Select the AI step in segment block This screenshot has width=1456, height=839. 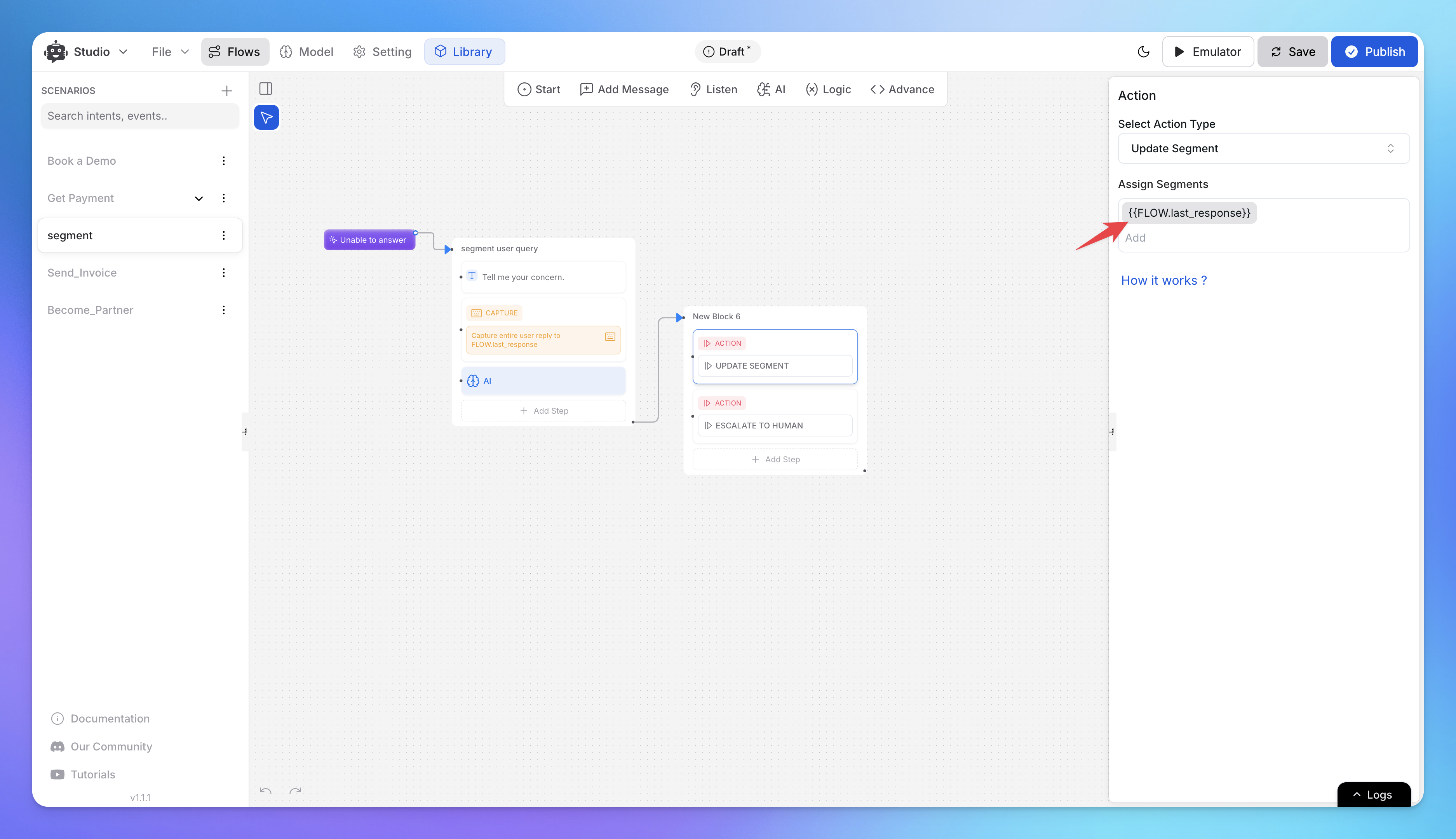pyautogui.click(x=543, y=381)
